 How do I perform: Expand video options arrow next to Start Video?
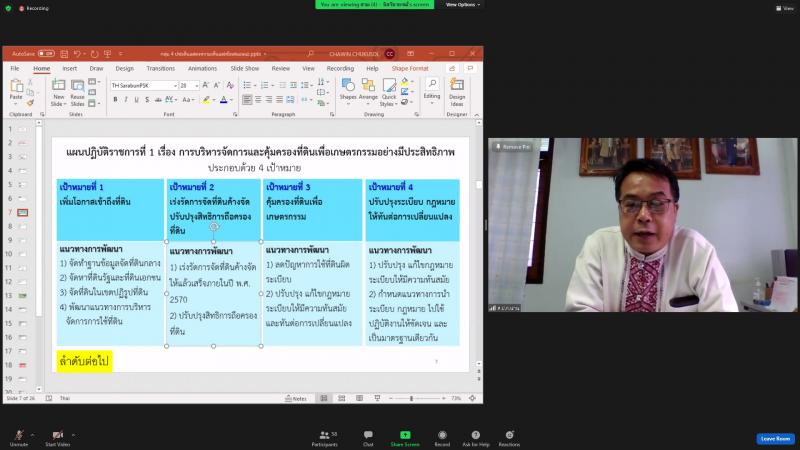pos(73,435)
